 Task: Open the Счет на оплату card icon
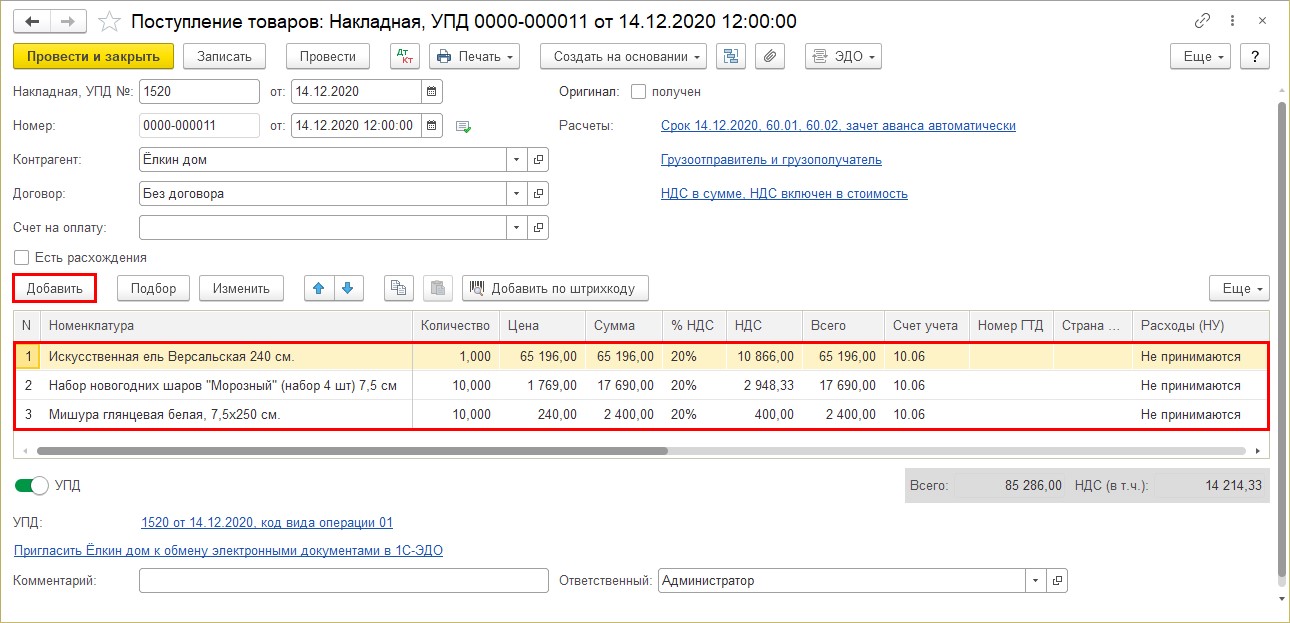tap(538, 227)
